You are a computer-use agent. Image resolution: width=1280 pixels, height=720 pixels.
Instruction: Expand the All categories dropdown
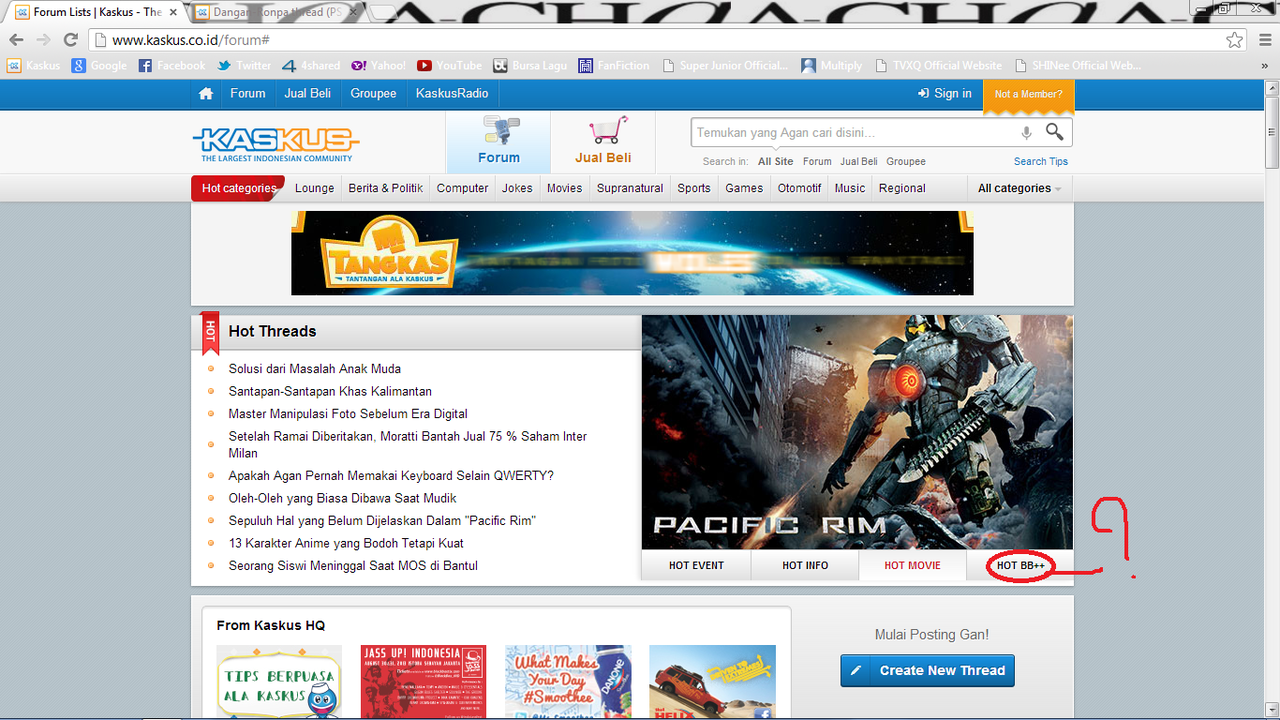pyautogui.click(x=1019, y=188)
